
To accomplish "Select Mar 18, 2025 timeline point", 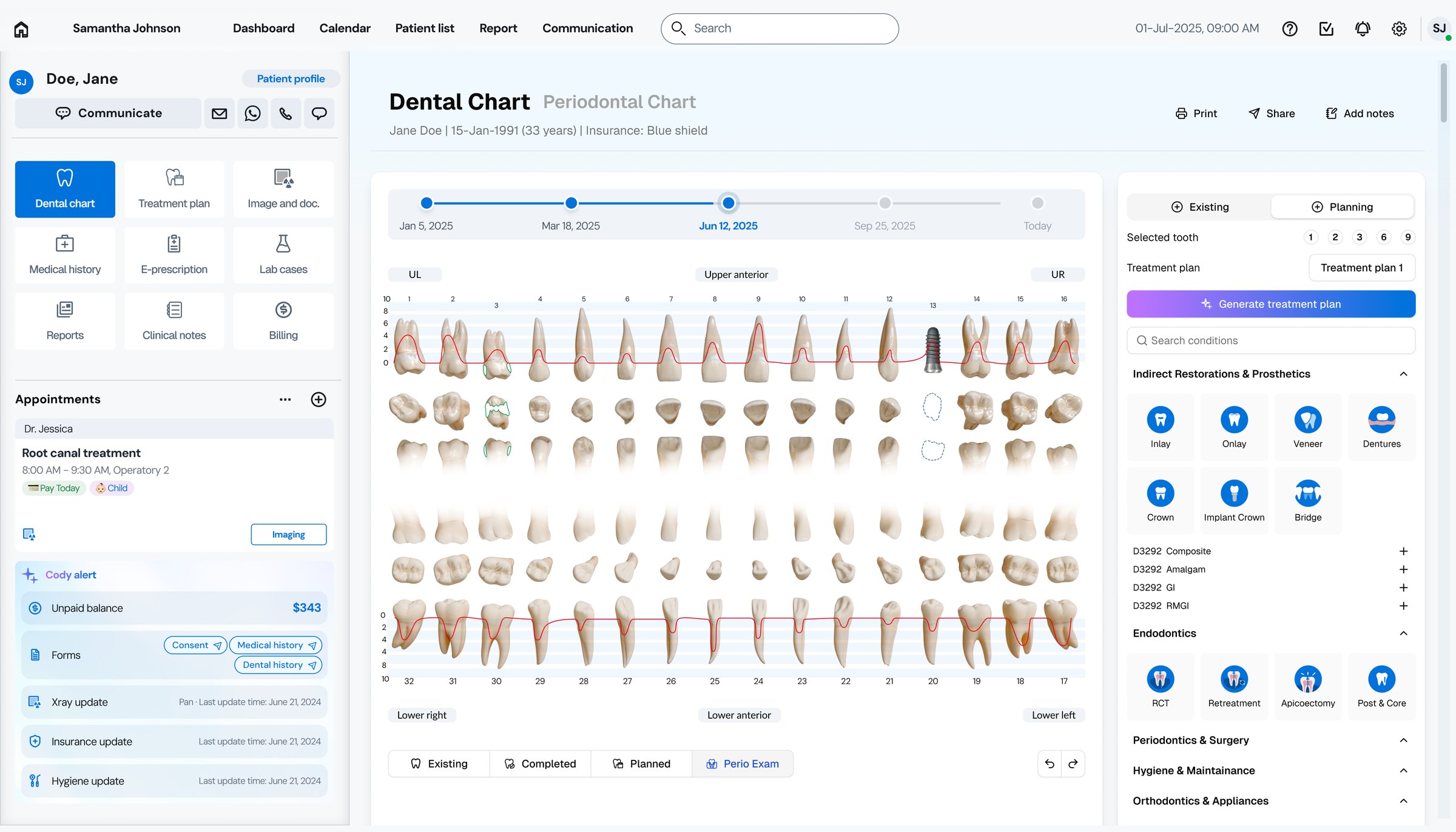I will [571, 203].
